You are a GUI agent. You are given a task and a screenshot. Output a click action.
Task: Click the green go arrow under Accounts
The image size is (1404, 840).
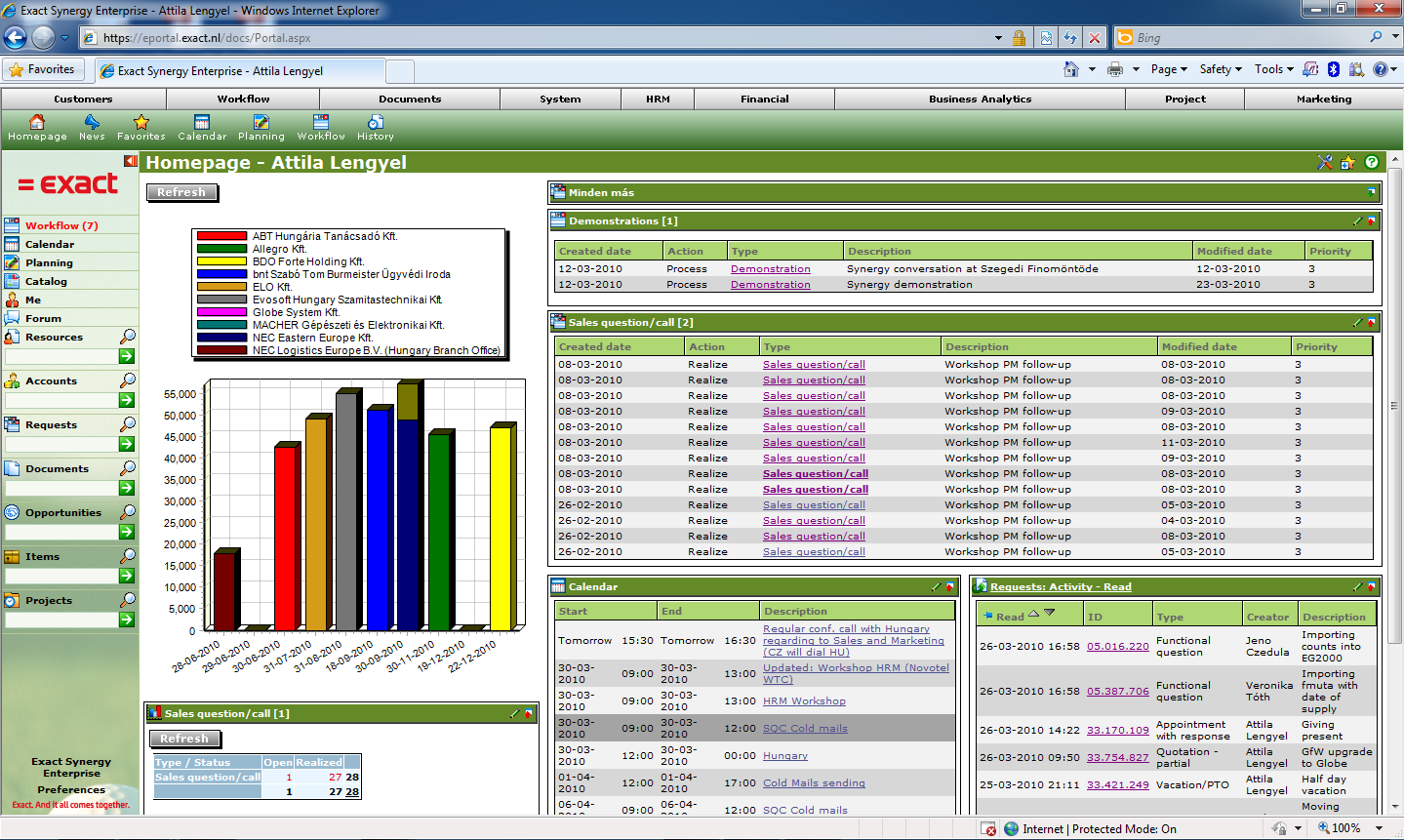click(x=127, y=400)
